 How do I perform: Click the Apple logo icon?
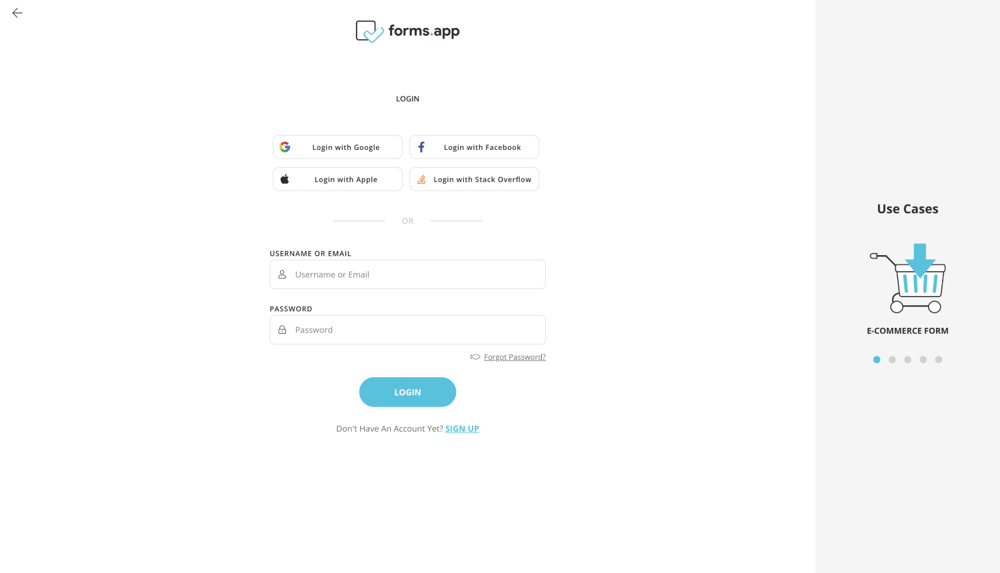pos(285,179)
